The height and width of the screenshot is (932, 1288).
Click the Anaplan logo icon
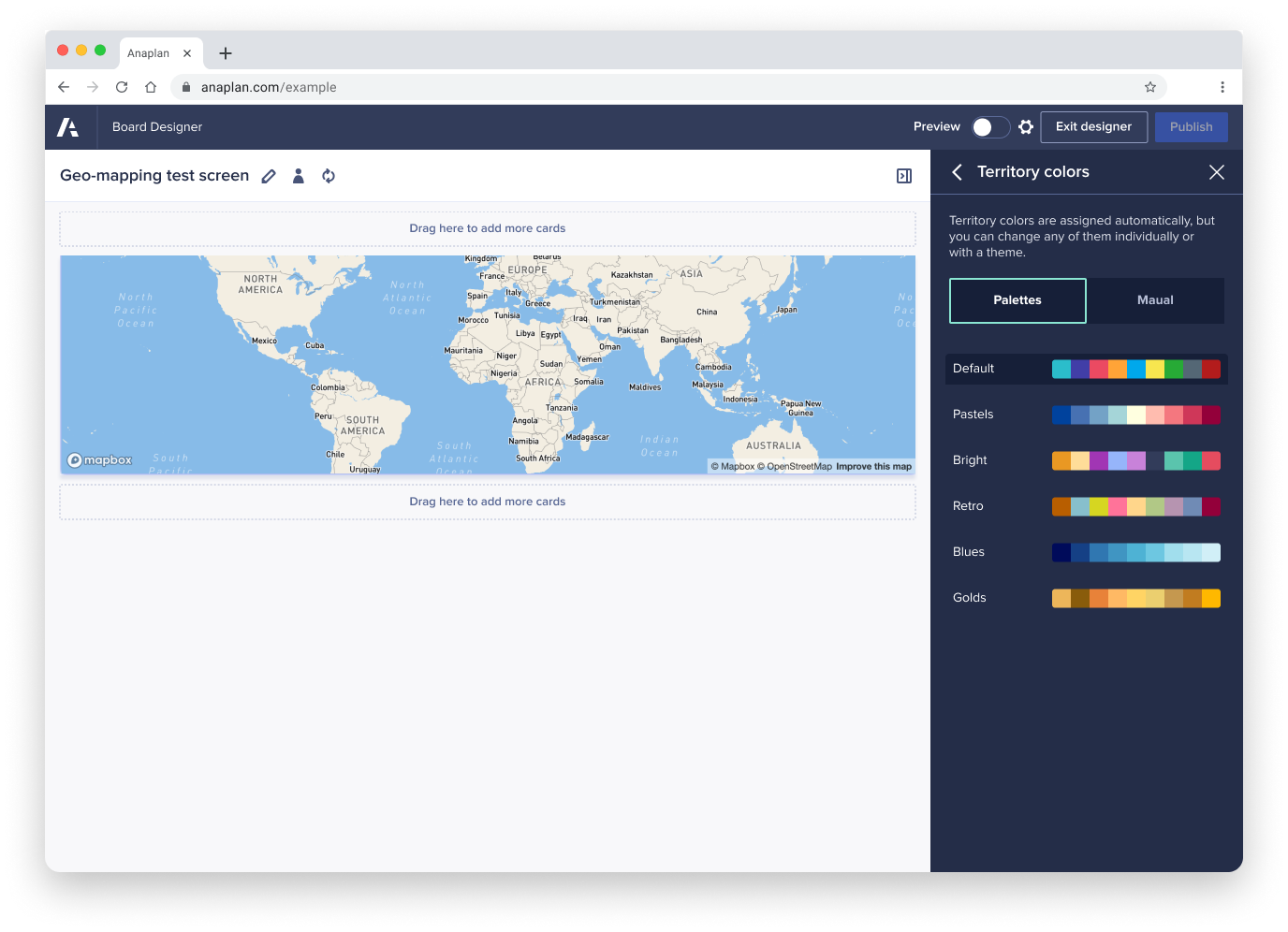tap(67, 127)
